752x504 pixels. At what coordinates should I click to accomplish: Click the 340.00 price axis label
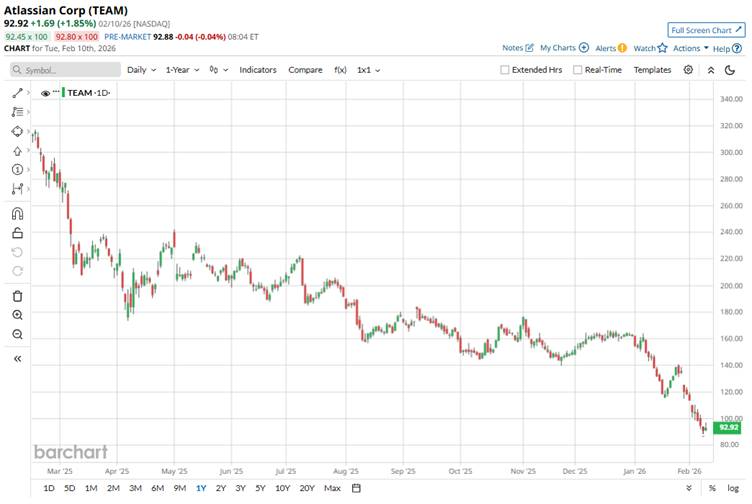[x=731, y=99]
